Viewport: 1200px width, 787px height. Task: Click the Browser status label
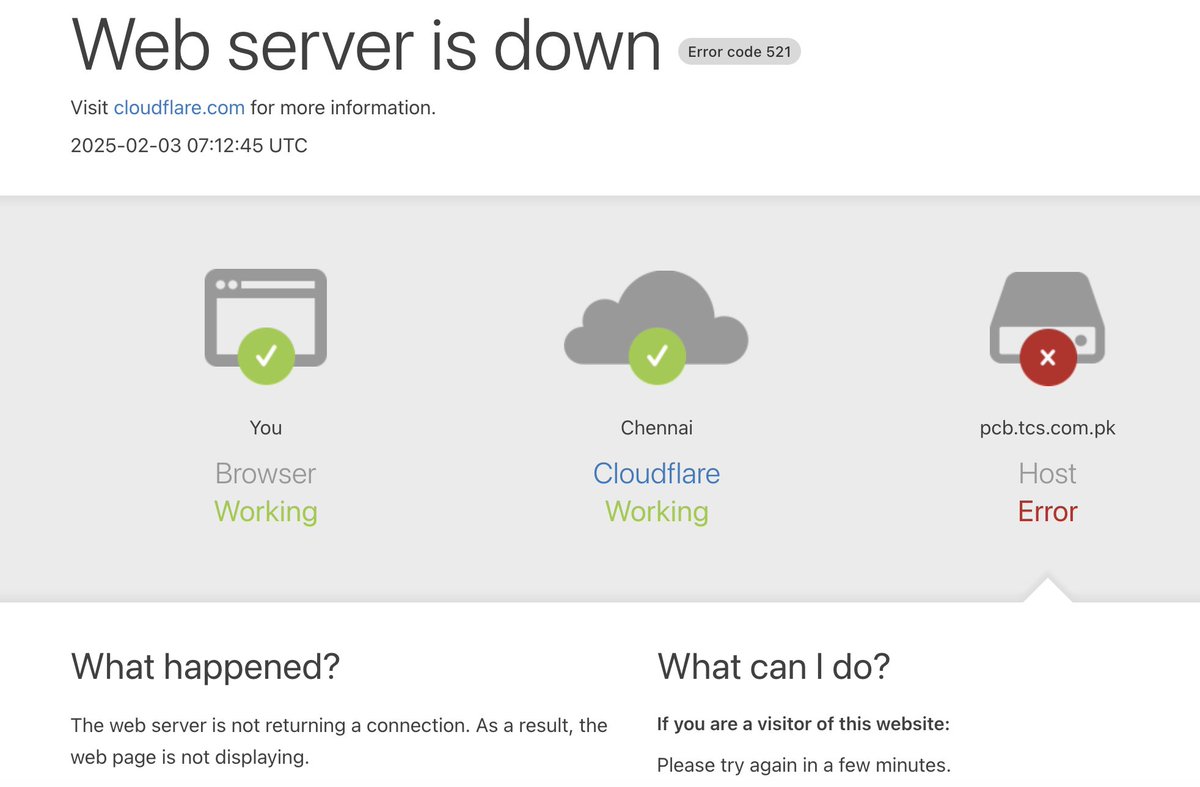click(x=266, y=473)
